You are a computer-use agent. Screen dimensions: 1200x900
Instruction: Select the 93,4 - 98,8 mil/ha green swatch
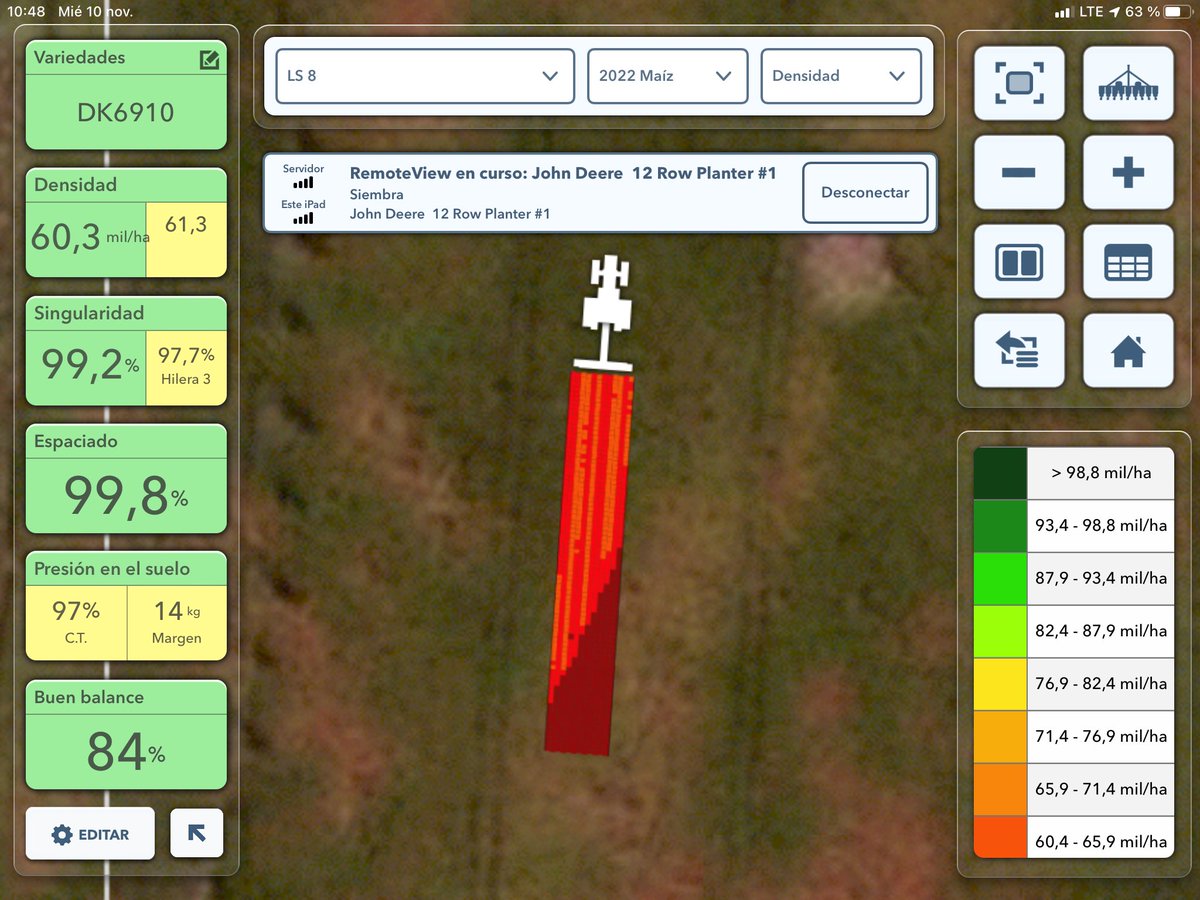pyautogui.click(x=1000, y=526)
